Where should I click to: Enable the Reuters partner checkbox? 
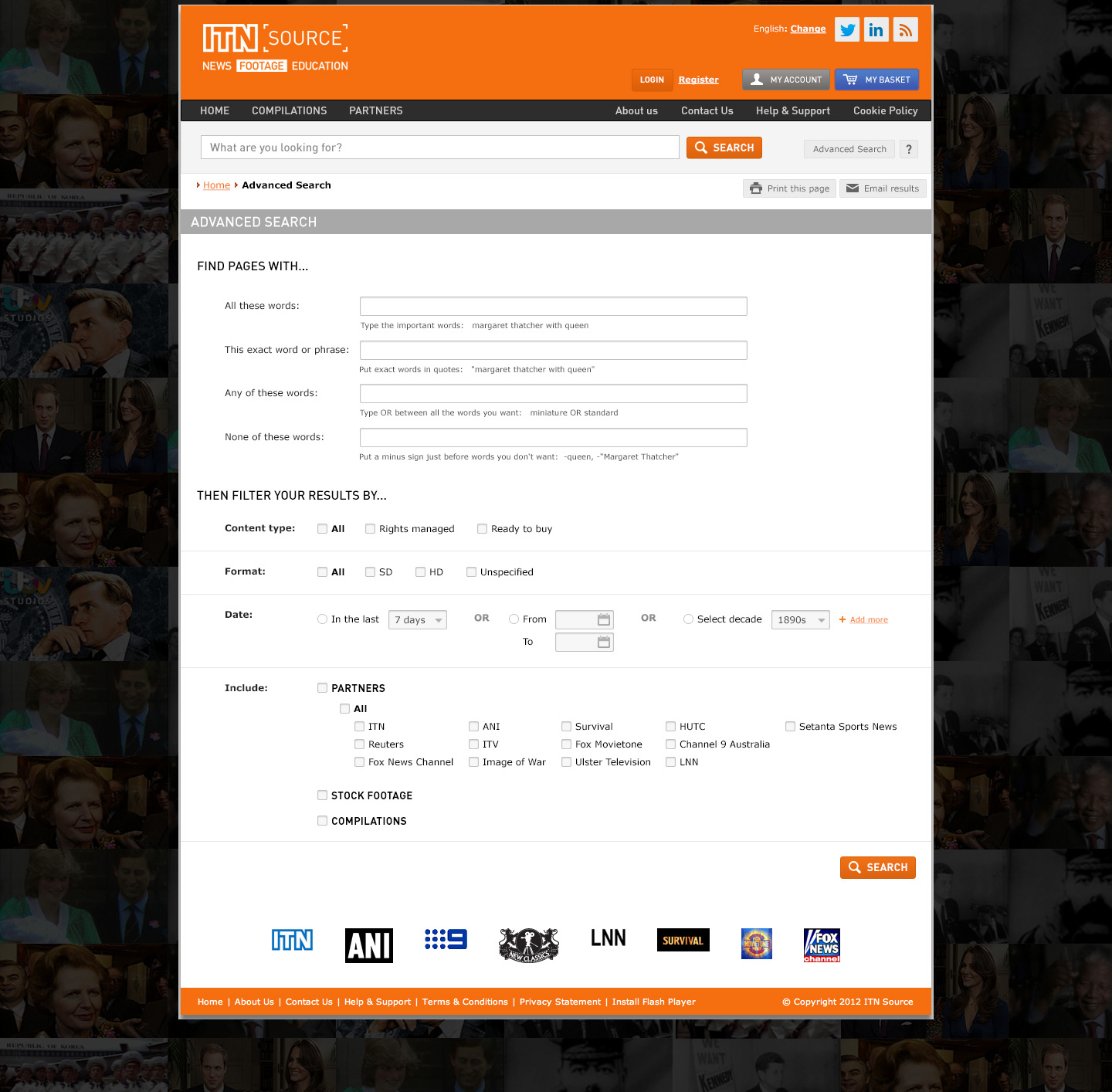point(359,744)
